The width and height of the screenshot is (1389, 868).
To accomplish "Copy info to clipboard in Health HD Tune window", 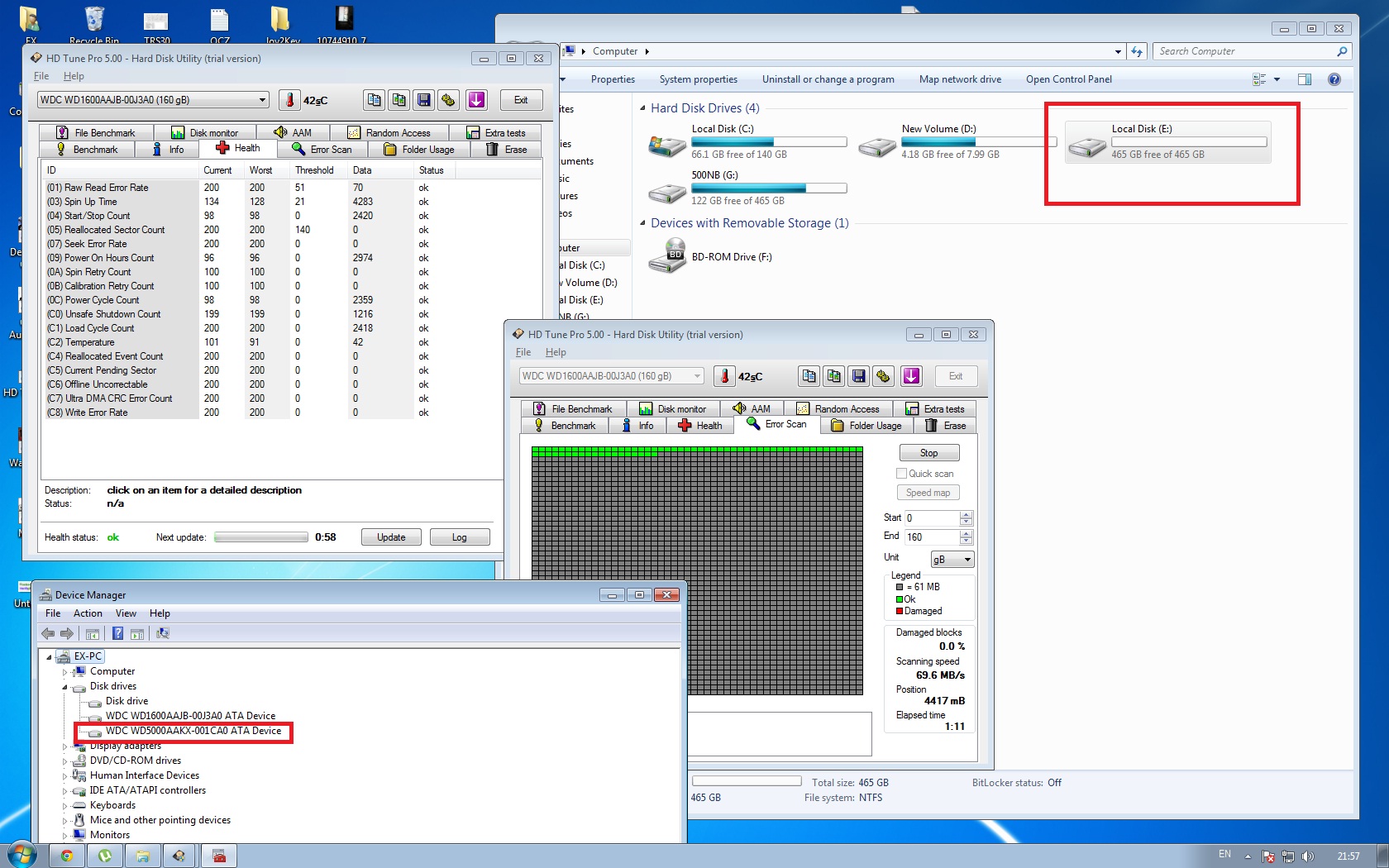I will click(x=375, y=100).
